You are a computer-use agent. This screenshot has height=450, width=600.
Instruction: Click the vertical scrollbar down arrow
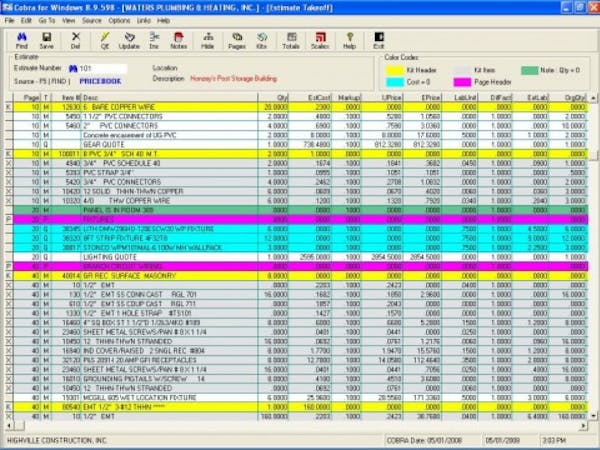[x=593, y=416]
